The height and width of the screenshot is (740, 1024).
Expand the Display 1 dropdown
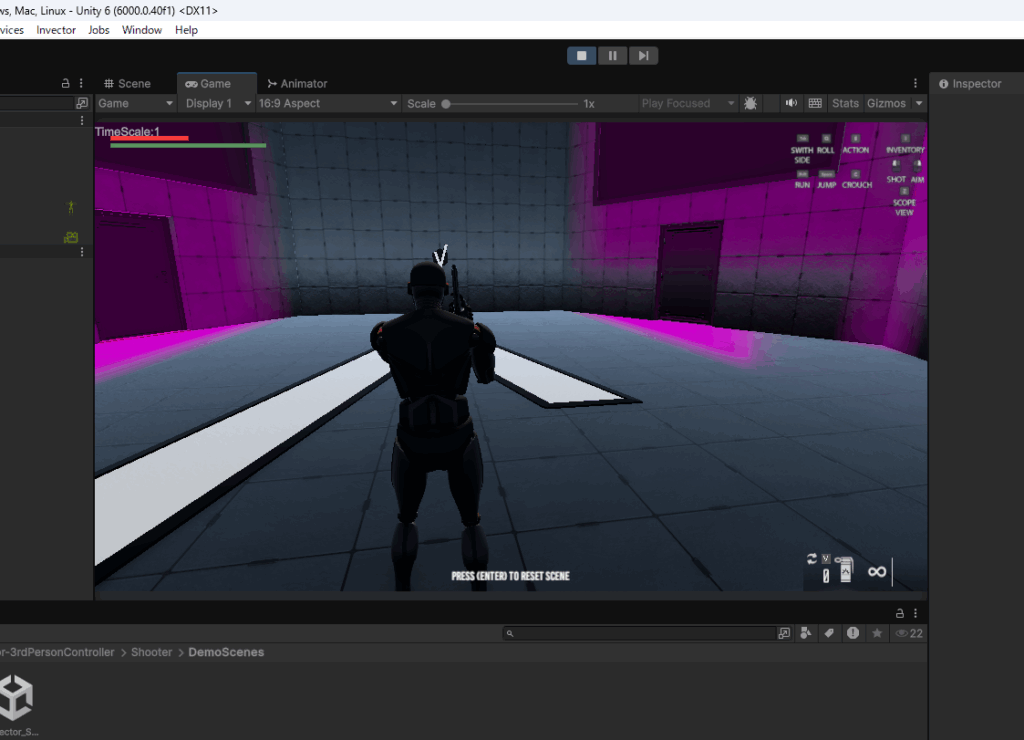click(217, 103)
